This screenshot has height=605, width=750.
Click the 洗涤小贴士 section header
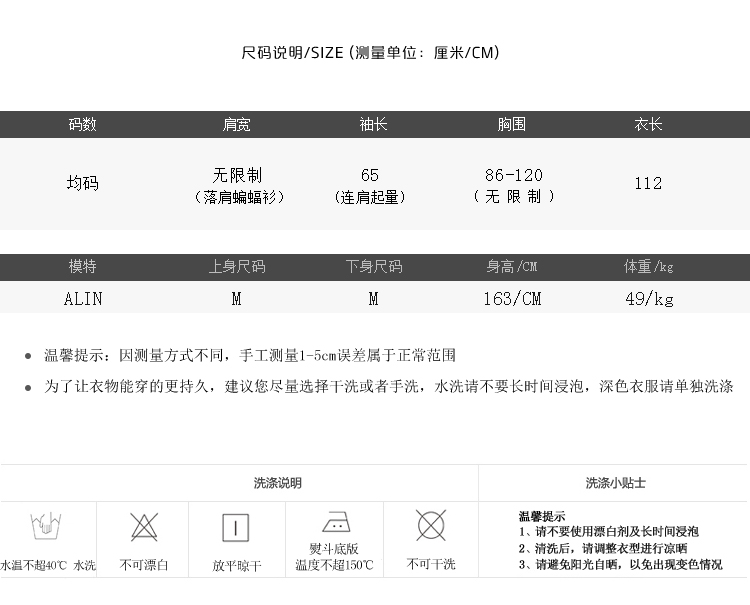pos(615,483)
